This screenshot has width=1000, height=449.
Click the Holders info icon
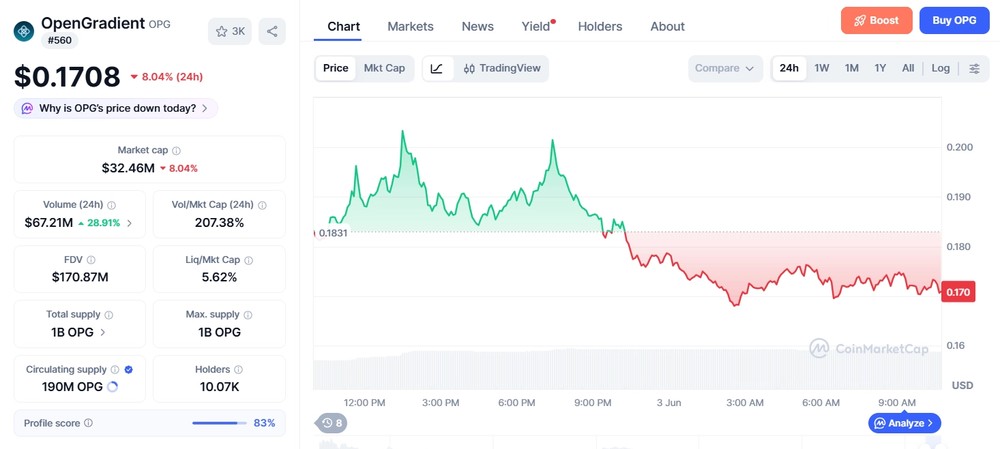(x=239, y=369)
